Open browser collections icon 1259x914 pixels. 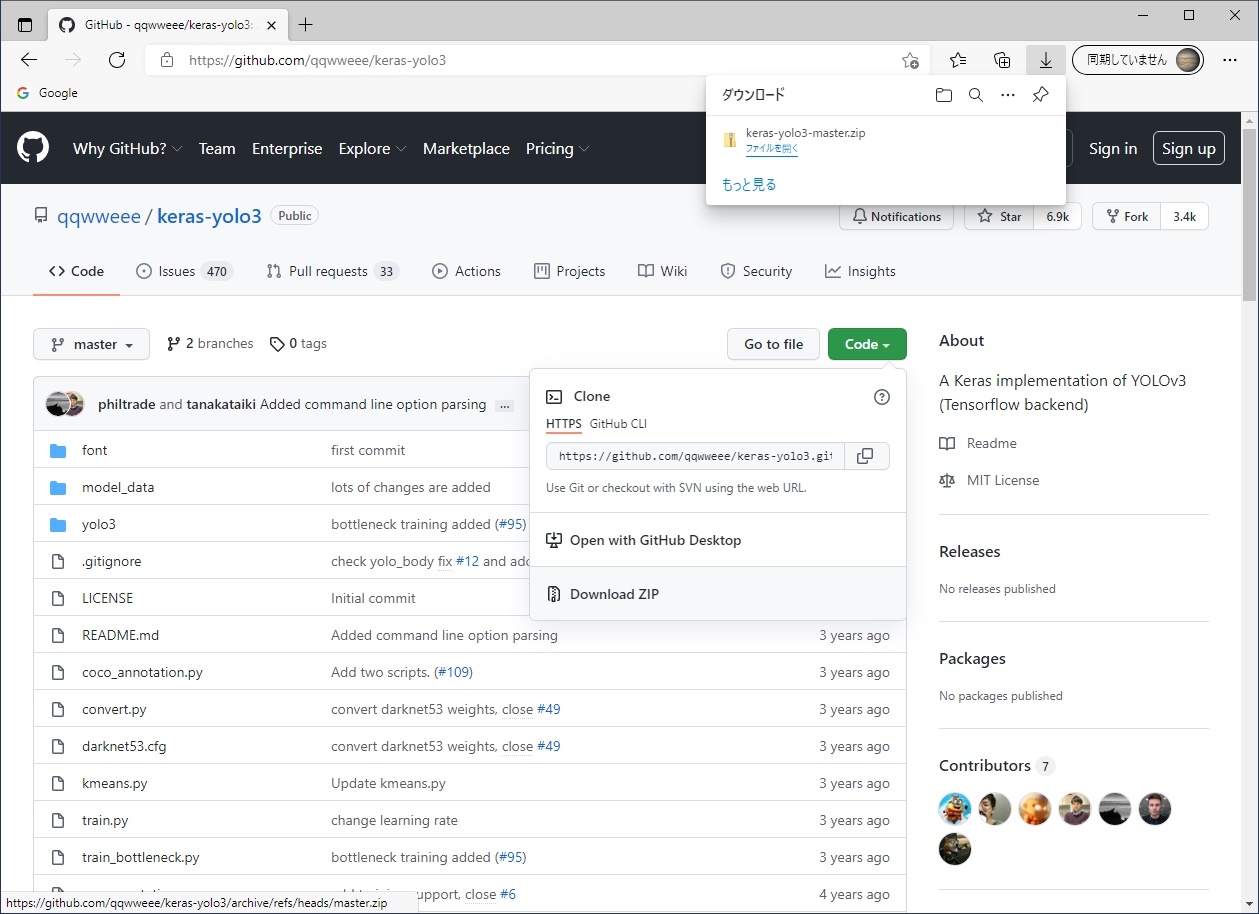point(1002,60)
